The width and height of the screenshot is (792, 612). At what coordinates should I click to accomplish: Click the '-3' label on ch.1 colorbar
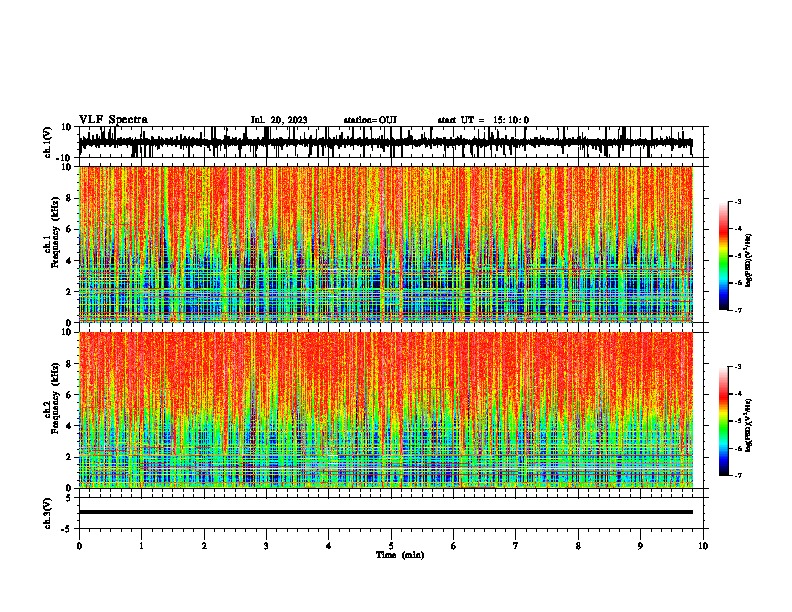tap(737, 202)
